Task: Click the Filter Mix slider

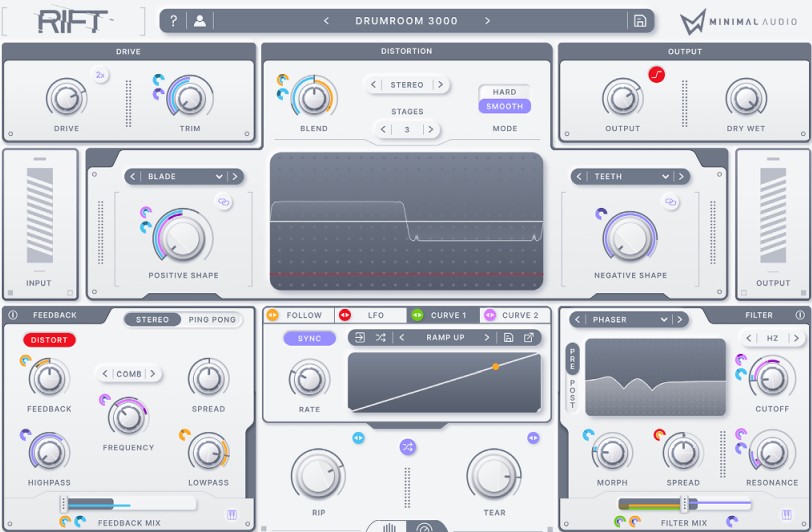Action: tap(684, 504)
